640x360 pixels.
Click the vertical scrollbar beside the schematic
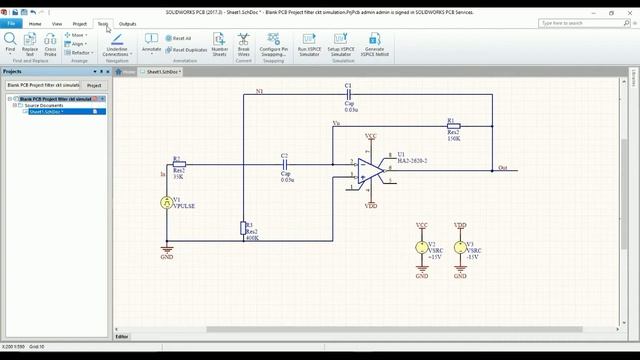[624, 194]
